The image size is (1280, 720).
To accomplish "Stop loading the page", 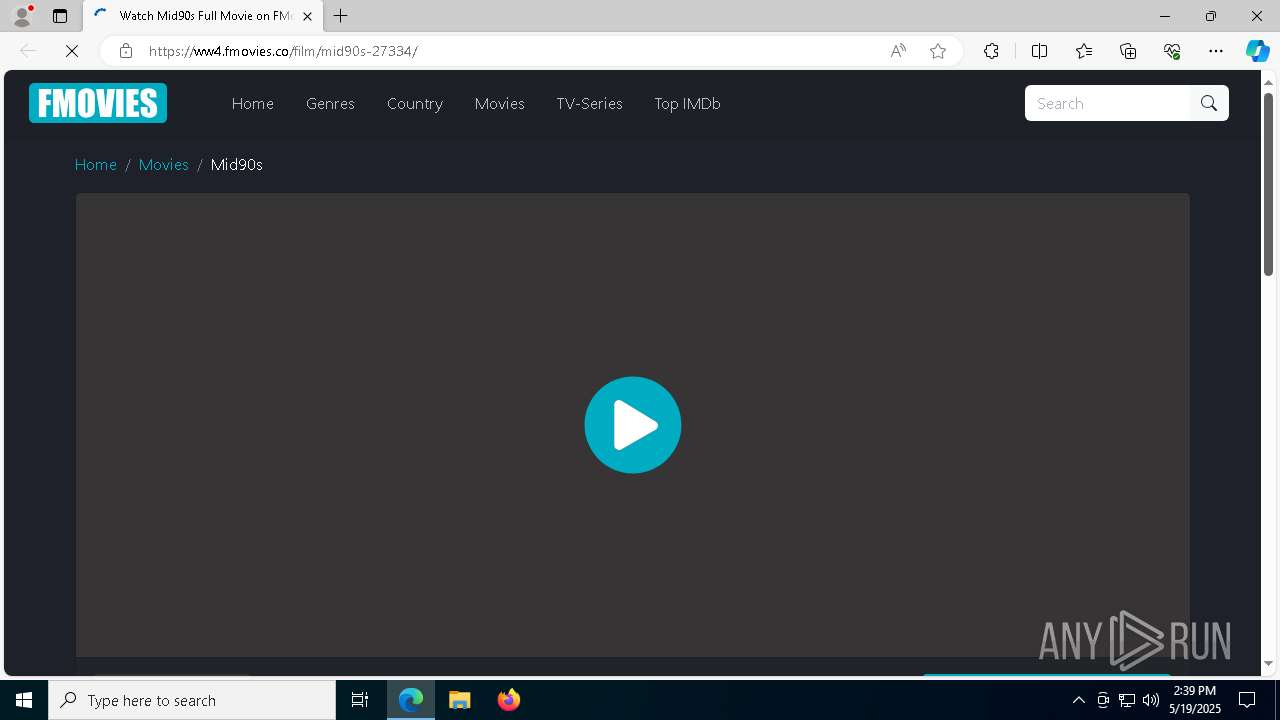I will coord(72,51).
